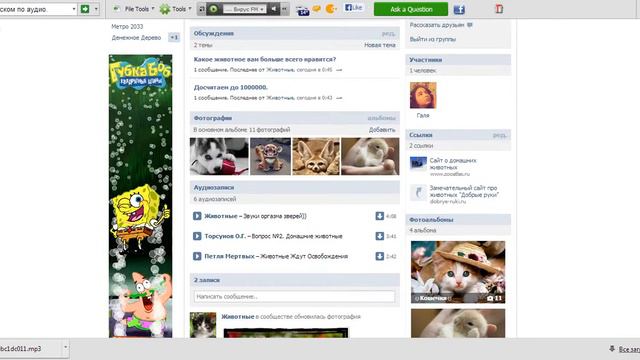Mute the toolbar radio speaker
Viewport: 640px width, 360px height.
(274, 9)
